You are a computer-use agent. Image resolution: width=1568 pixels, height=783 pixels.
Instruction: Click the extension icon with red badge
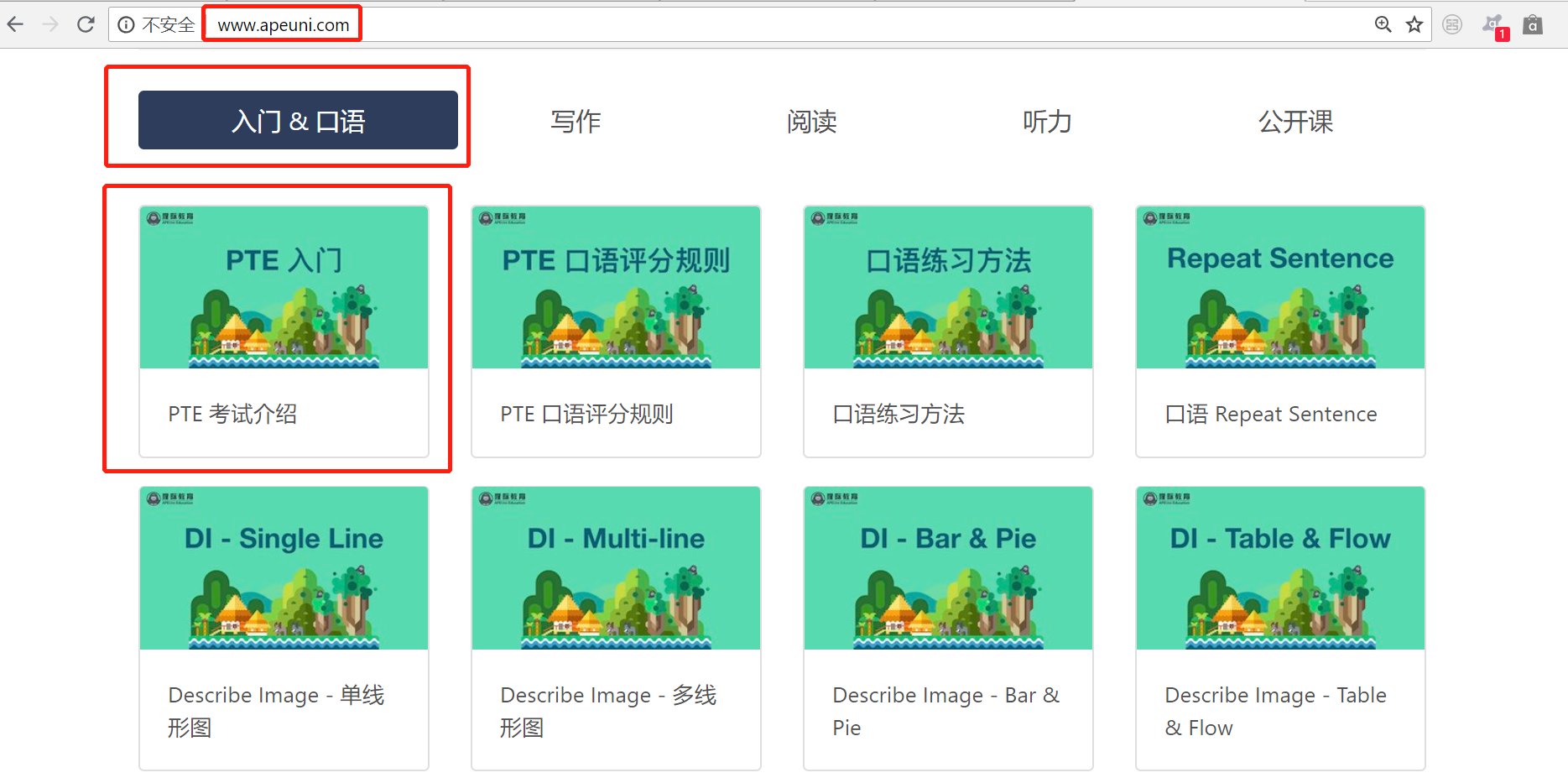(x=1494, y=26)
